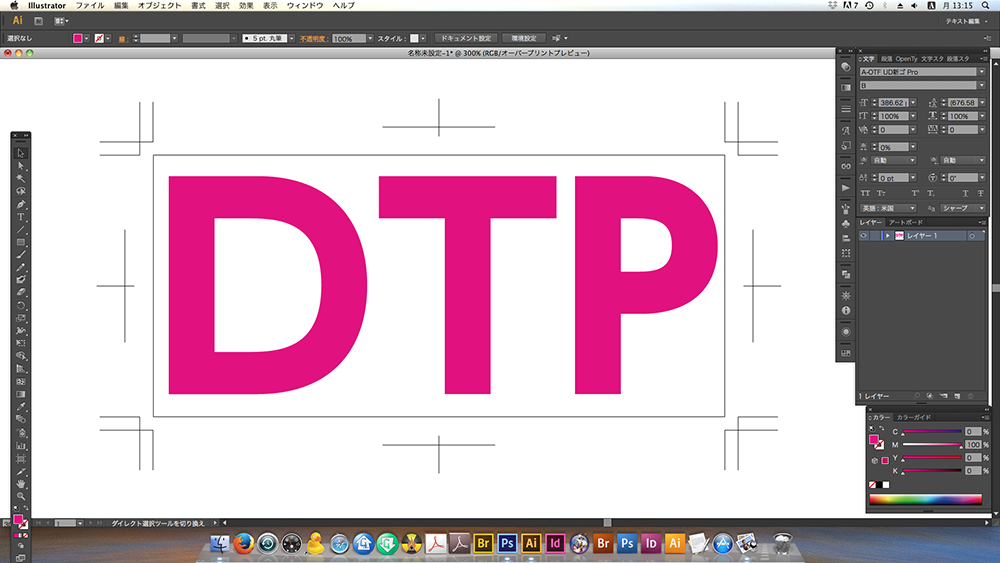Switch to the アートボード tab
The image size is (1000, 563).
coord(906,222)
